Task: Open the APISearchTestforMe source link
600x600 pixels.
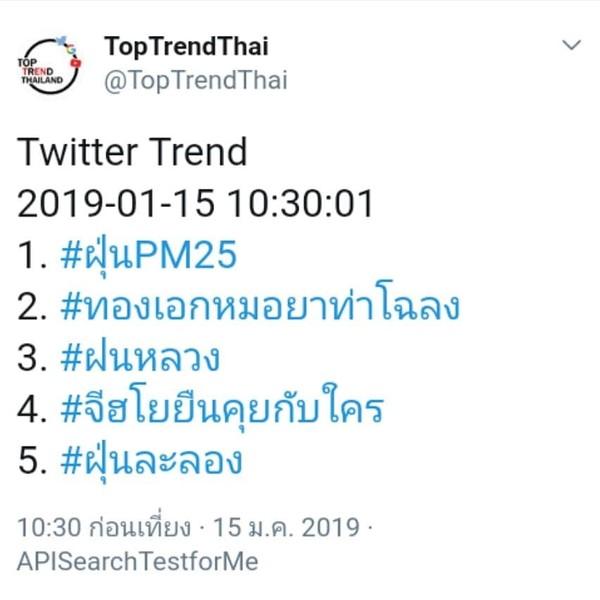Action: click(137, 561)
